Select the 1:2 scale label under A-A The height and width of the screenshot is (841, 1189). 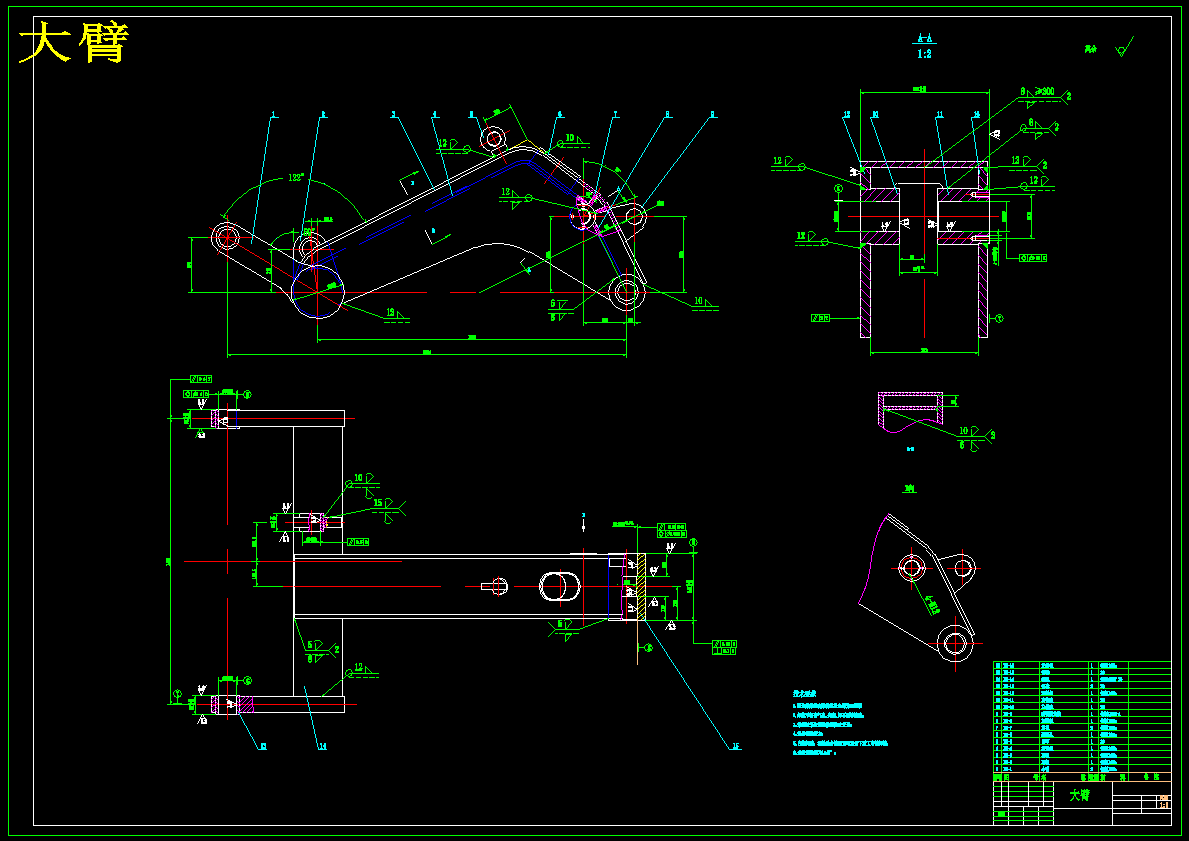point(924,54)
